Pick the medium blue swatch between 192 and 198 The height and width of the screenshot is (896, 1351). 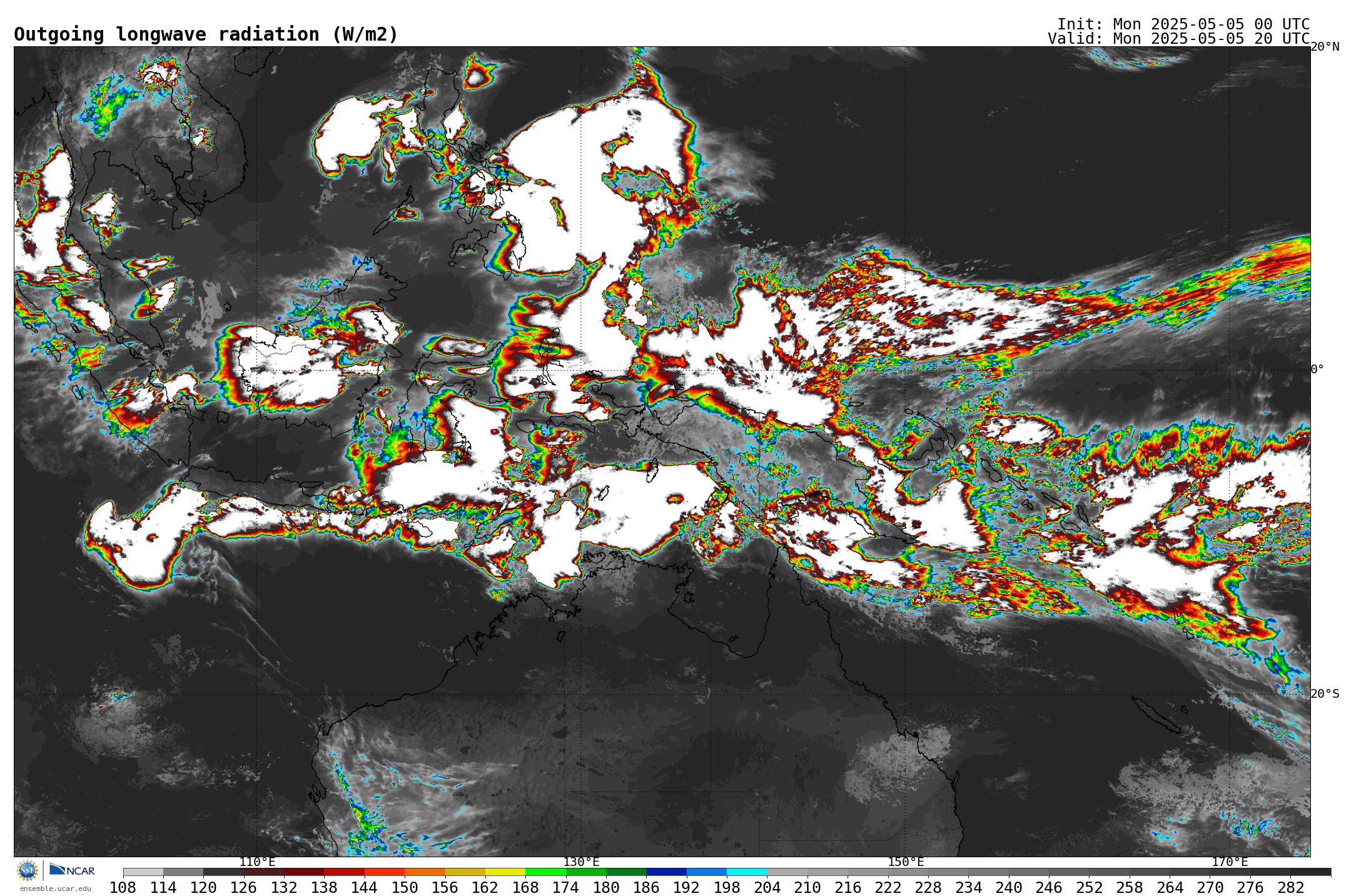click(x=707, y=872)
